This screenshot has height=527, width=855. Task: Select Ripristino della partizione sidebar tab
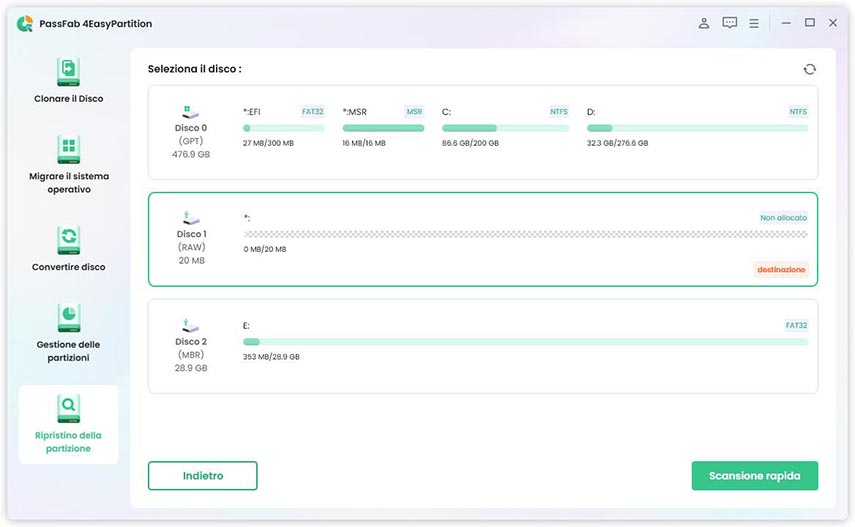click(x=68, y=424)
